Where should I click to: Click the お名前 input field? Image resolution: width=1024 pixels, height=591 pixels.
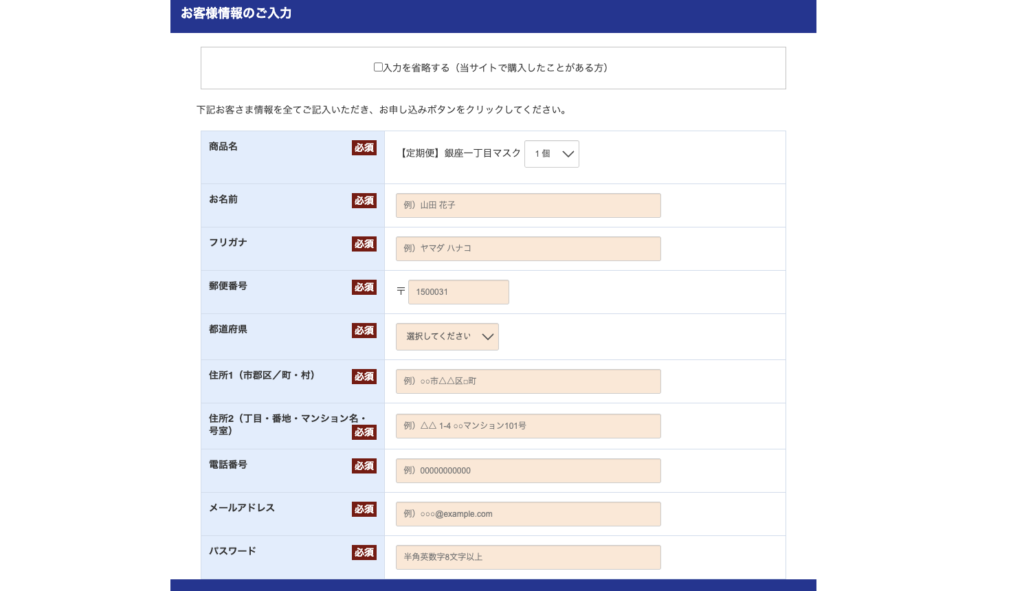(x=528, y=205)
